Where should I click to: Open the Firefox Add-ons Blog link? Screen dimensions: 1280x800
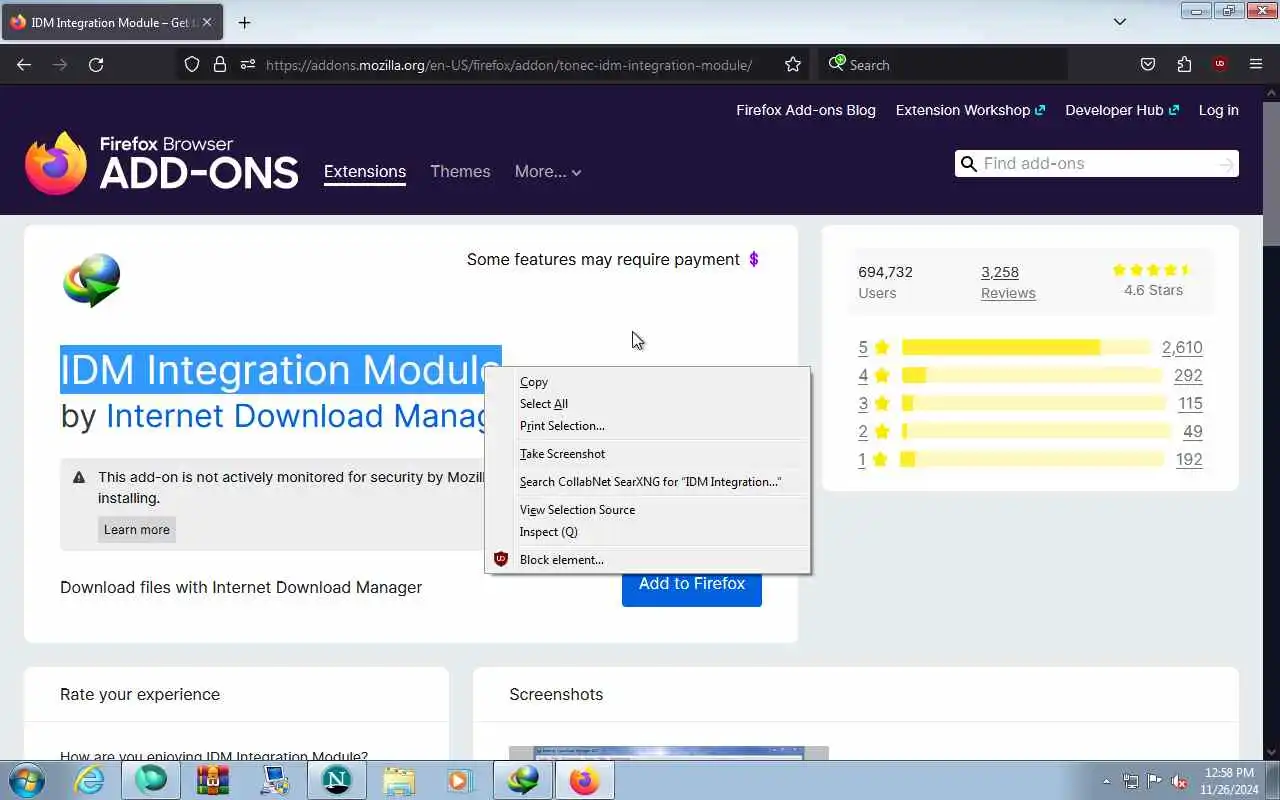(x=806, y=110)
